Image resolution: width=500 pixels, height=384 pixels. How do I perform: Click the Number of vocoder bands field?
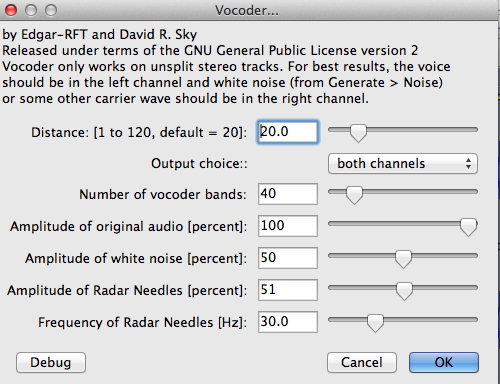coord(288,194)
